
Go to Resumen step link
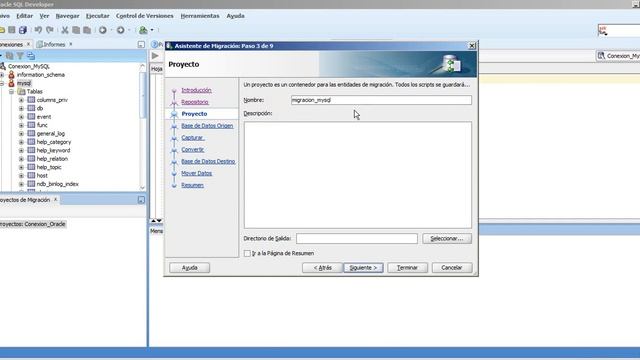pos(192,185)
